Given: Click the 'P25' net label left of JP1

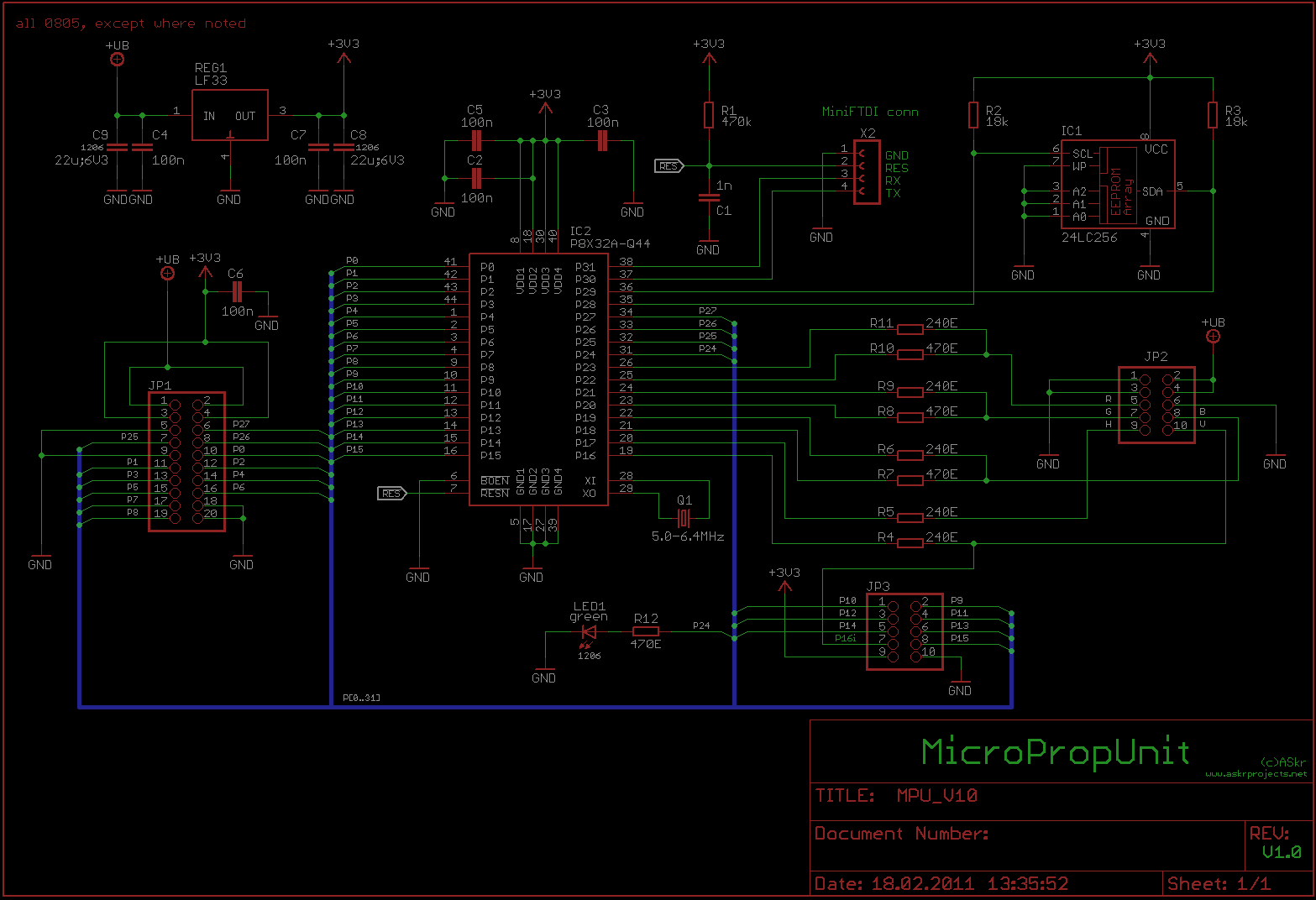Looking at the screenshot, I should [x=129, y=437].
